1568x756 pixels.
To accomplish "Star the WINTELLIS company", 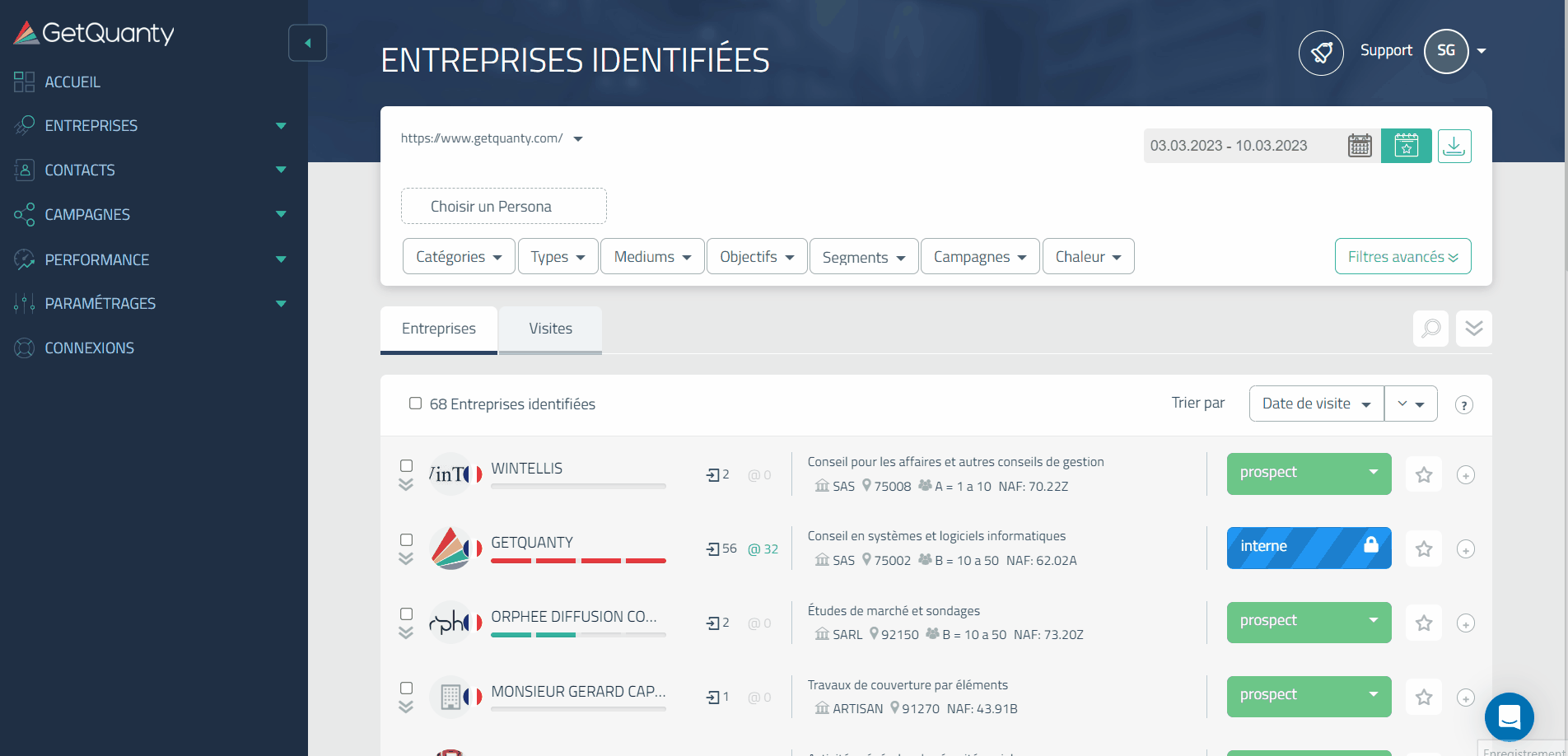I will click(1424, 474).
